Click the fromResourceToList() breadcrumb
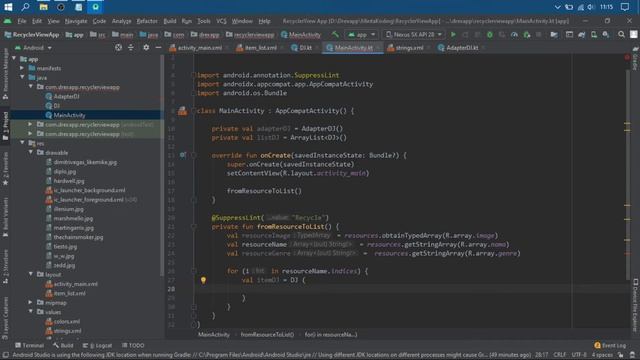The width and height of the screenshot is (640, 360). (267, 334)
